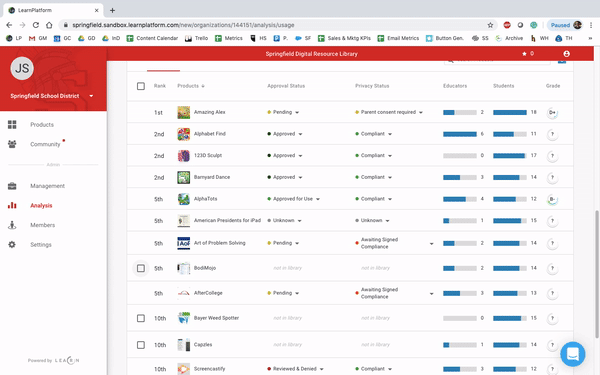
Task: Click the Privacy Status column header
Action: 372,86
